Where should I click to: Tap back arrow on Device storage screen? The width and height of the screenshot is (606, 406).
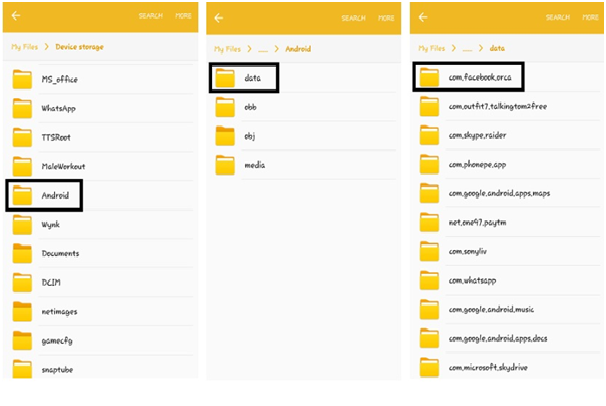(17, 17)
